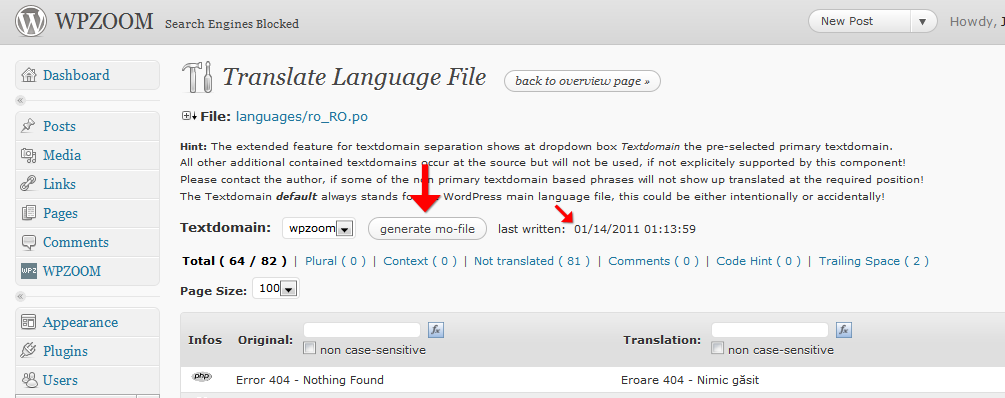The width and height of the screenshot is (1005, 398).
Task: Open the Textdomain wpzoom dropdown
Action: click(x=319, y=229)
